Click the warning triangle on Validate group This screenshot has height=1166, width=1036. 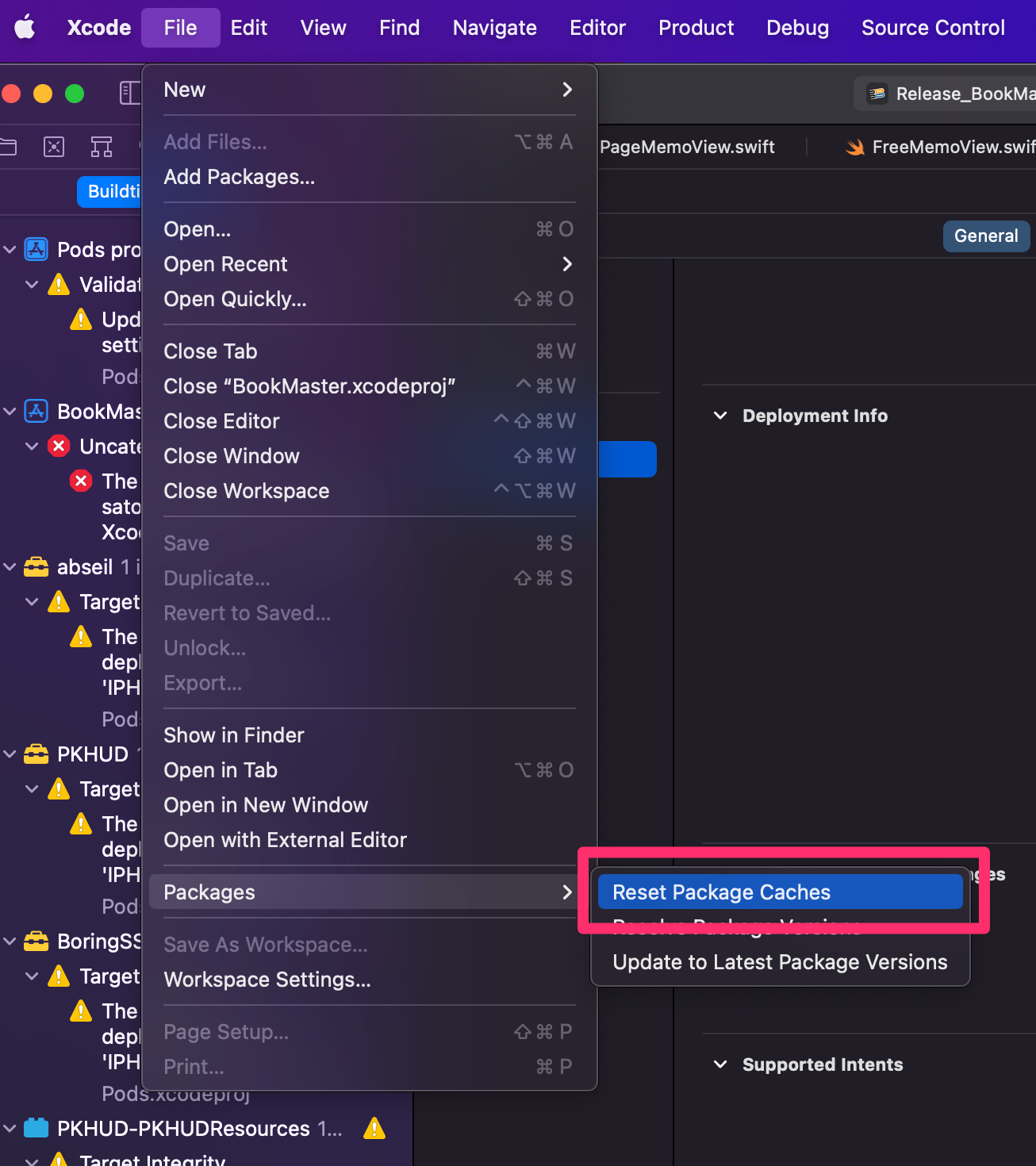[x=58, y=284]
